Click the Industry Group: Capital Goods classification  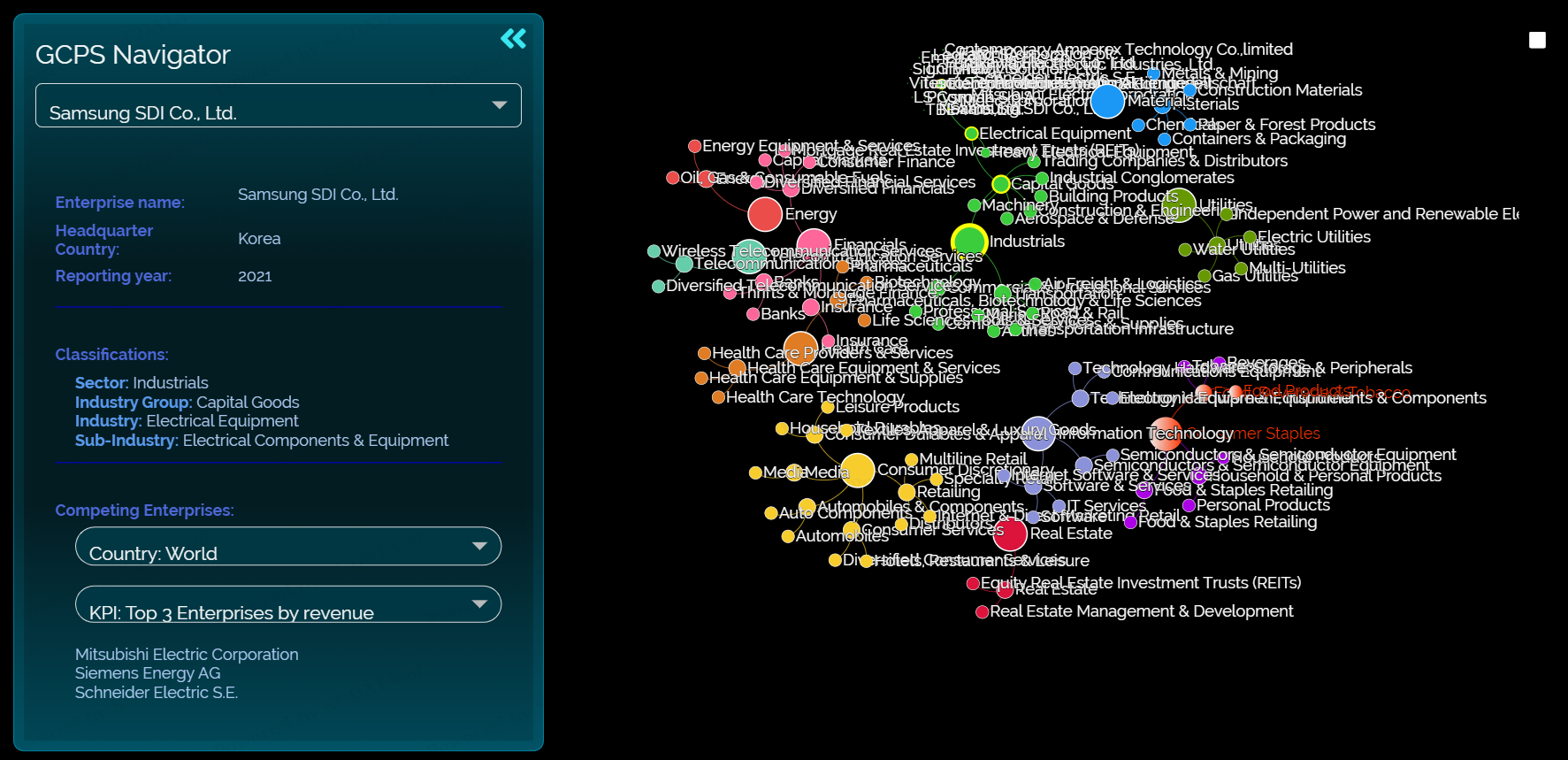click(187, 403)
